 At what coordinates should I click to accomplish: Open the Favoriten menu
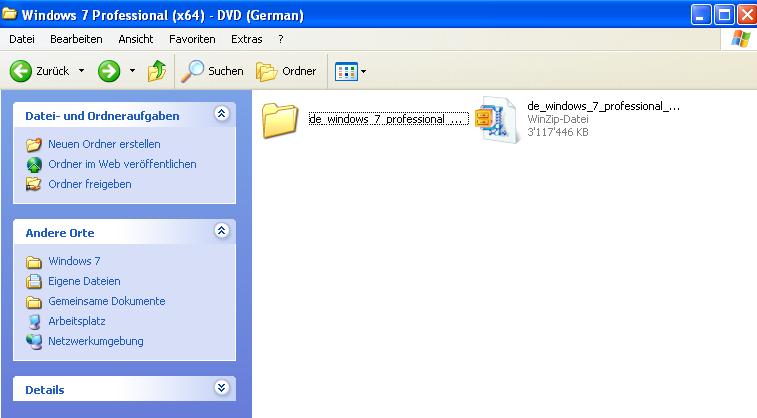[x=192, y=39]
